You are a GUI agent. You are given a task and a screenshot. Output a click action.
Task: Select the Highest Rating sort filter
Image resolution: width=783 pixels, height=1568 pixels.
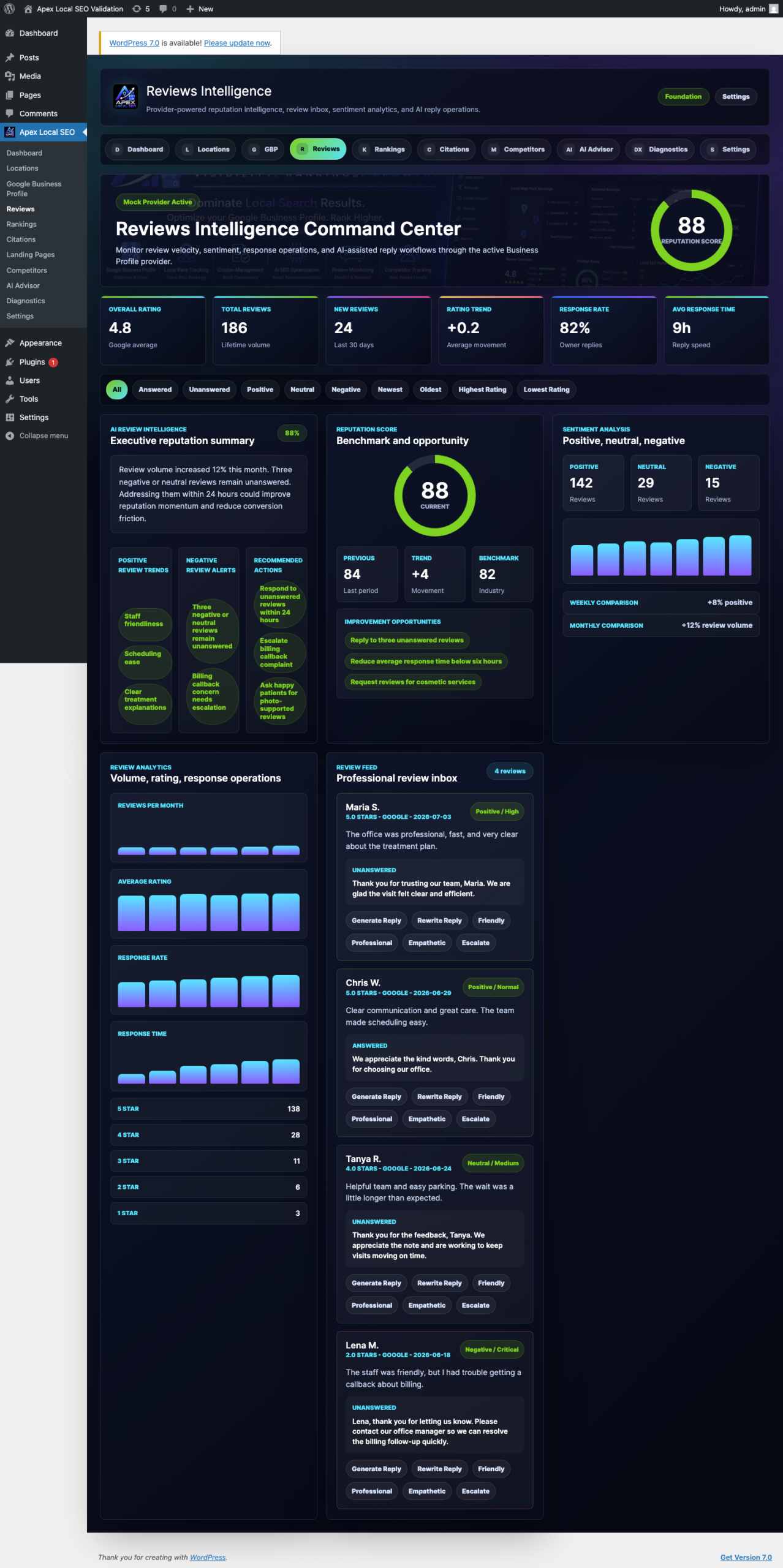click(x=482, y=390)
